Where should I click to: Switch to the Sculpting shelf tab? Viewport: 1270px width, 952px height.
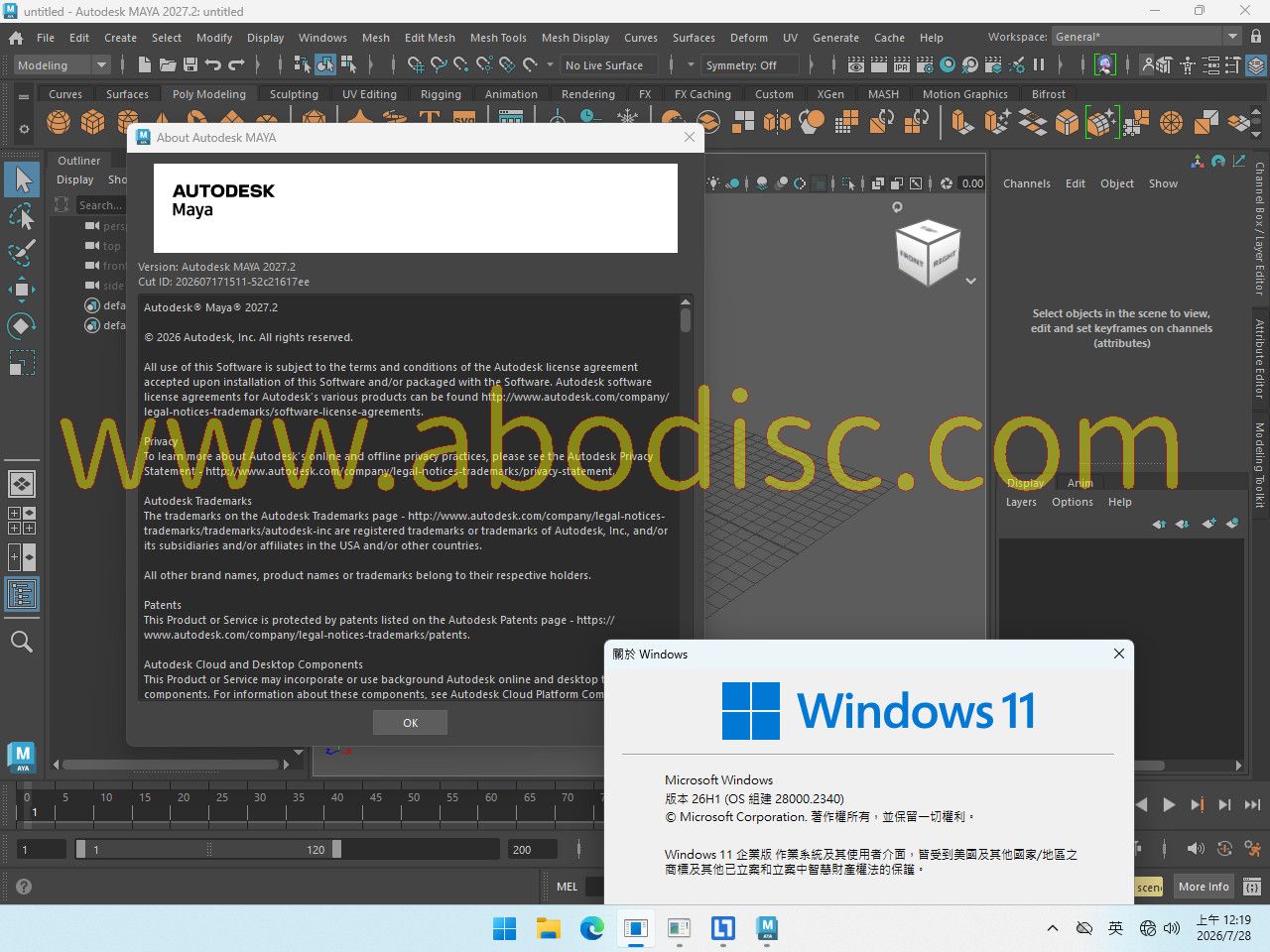294,94
